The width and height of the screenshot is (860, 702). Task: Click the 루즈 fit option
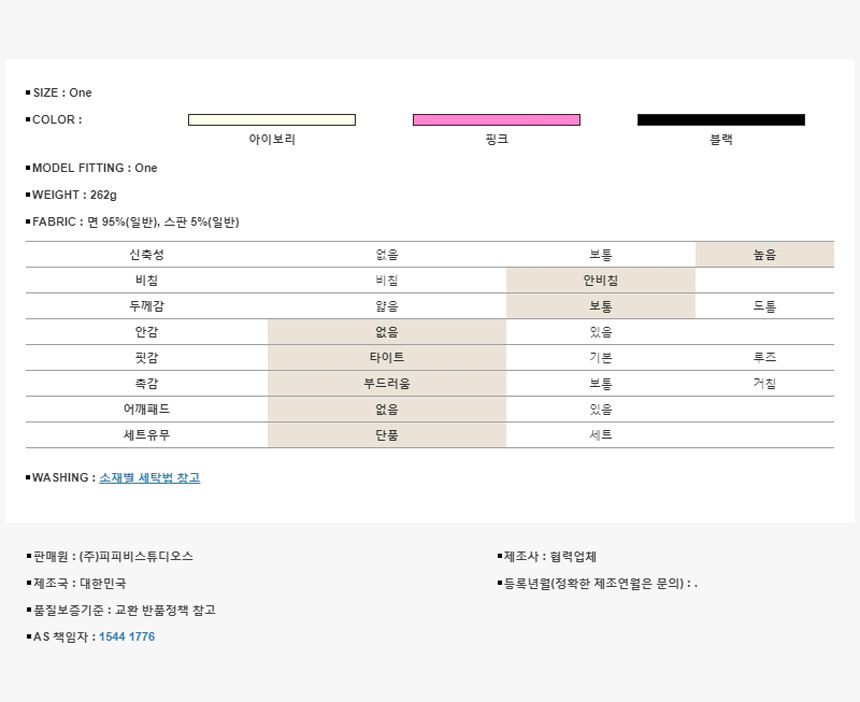pyautogui.click(x=764, y=358)
